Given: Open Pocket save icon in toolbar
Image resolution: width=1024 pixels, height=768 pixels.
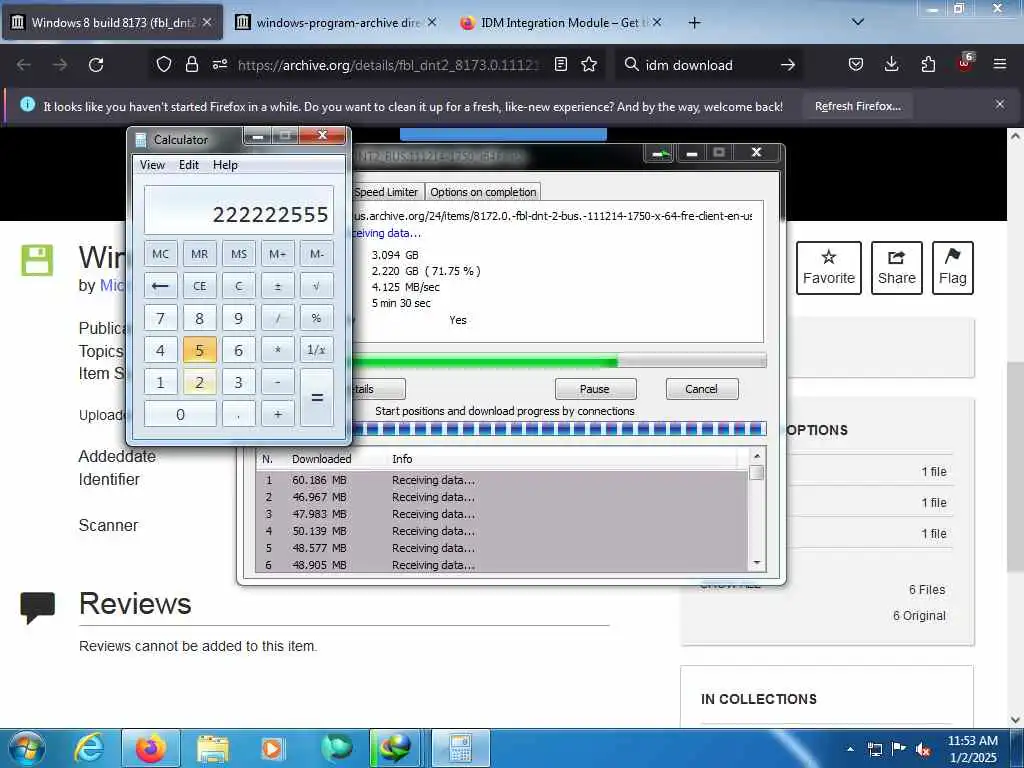Looking at the screenshot, I should click(x=856, y=64).
